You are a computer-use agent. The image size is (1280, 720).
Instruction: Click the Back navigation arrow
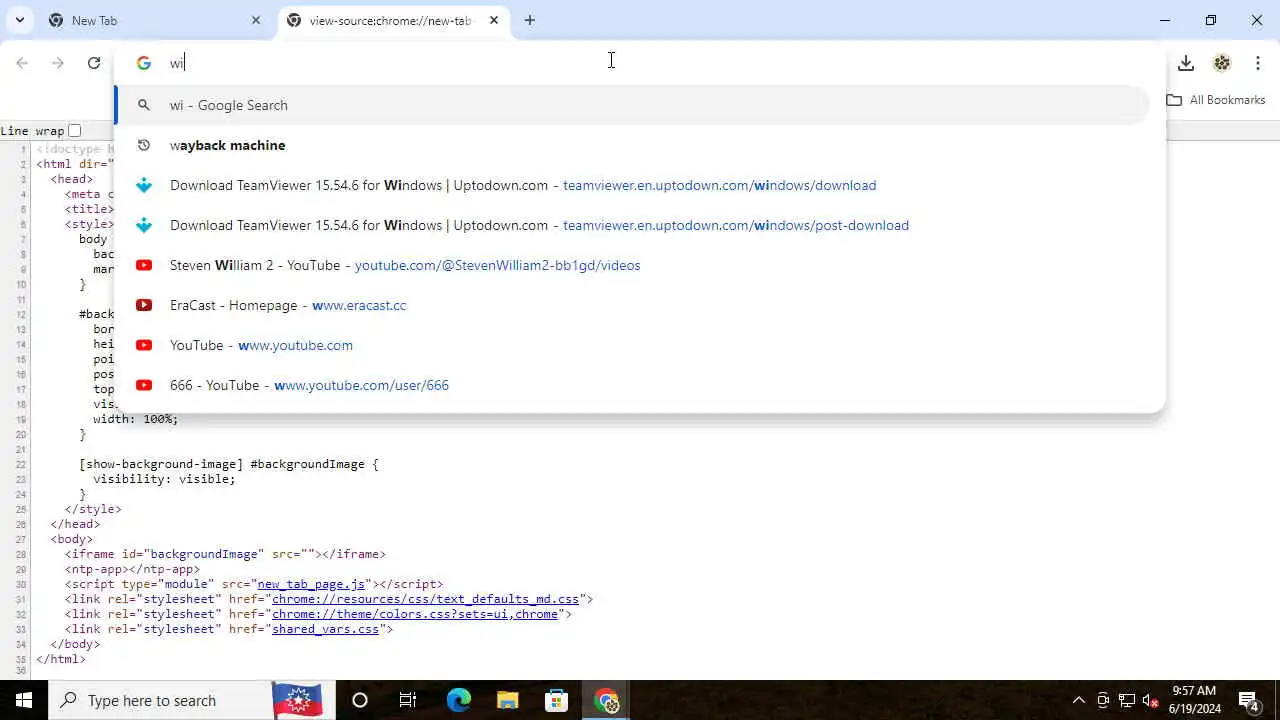pos(22,63)
